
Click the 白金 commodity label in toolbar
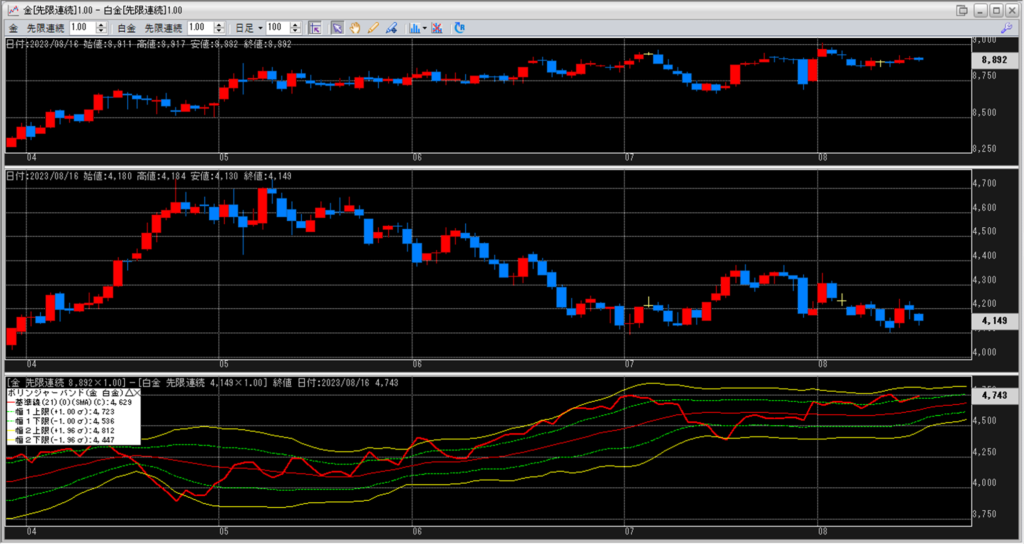tap(123, 28)
